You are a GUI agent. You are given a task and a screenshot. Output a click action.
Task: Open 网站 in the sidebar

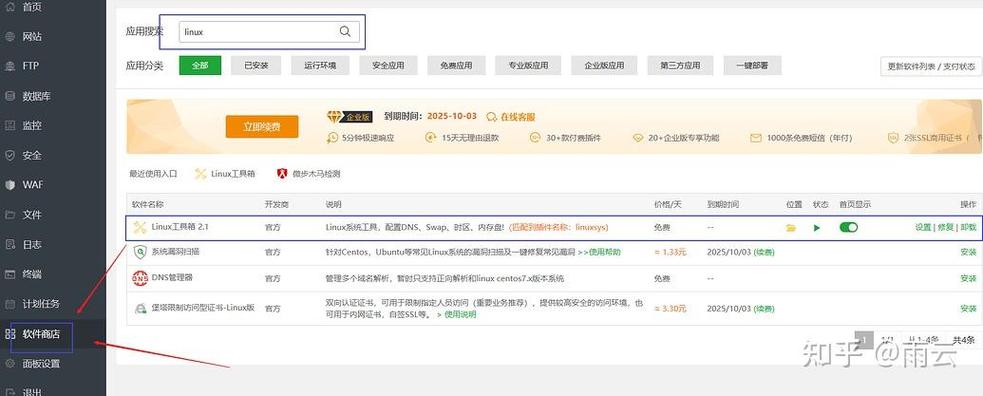tap(32, 36)
